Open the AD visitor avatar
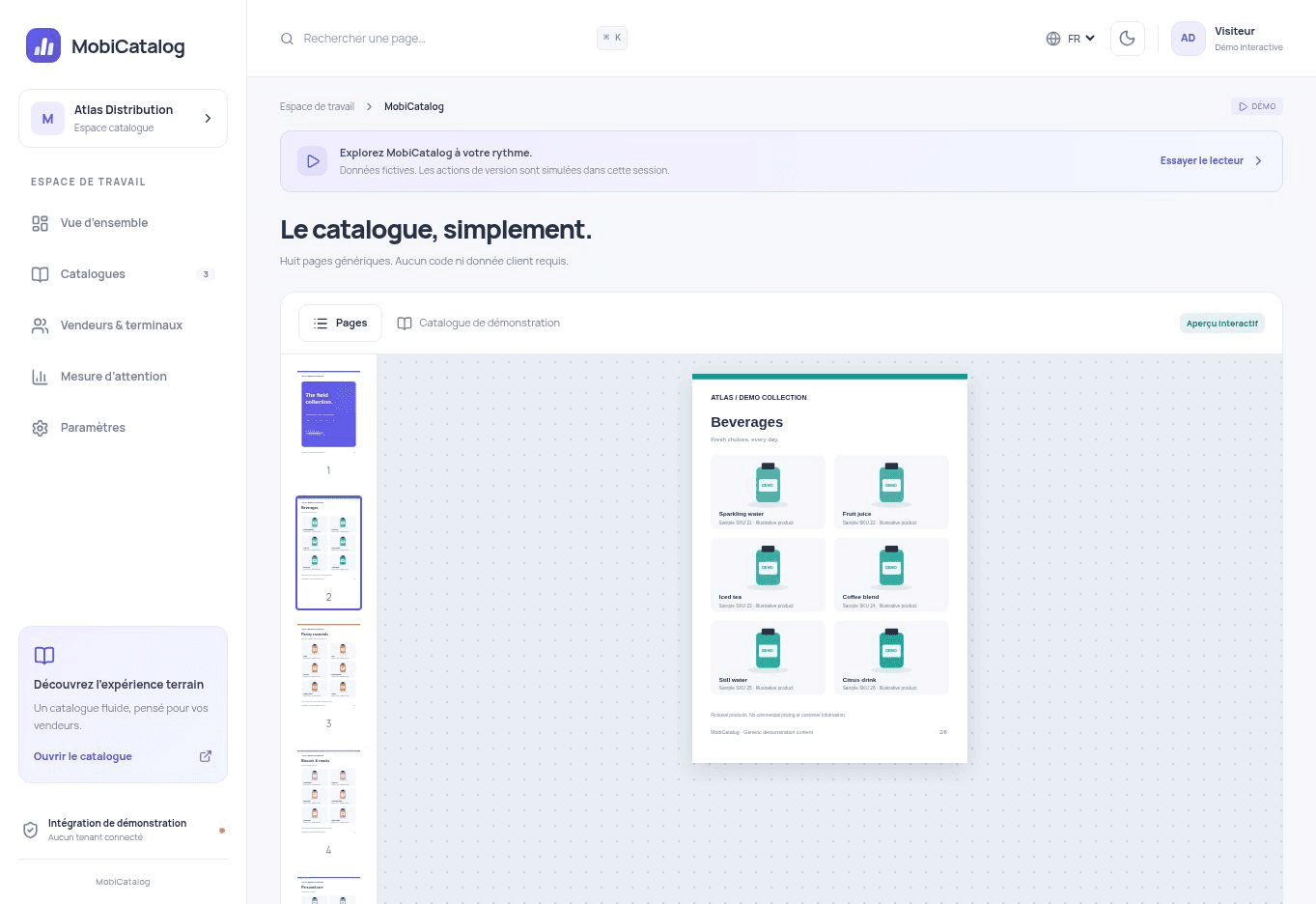1316x904 pixels. [1188, 39]
